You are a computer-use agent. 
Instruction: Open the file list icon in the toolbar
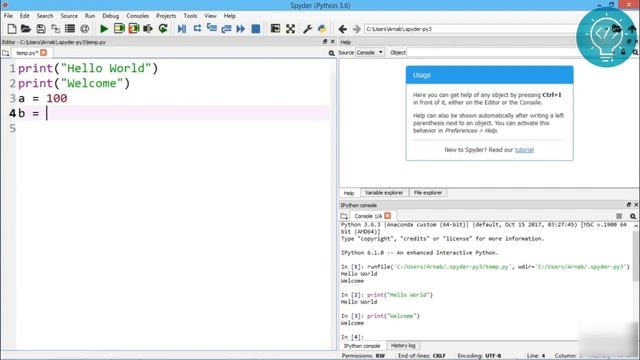tap(70, 29)
